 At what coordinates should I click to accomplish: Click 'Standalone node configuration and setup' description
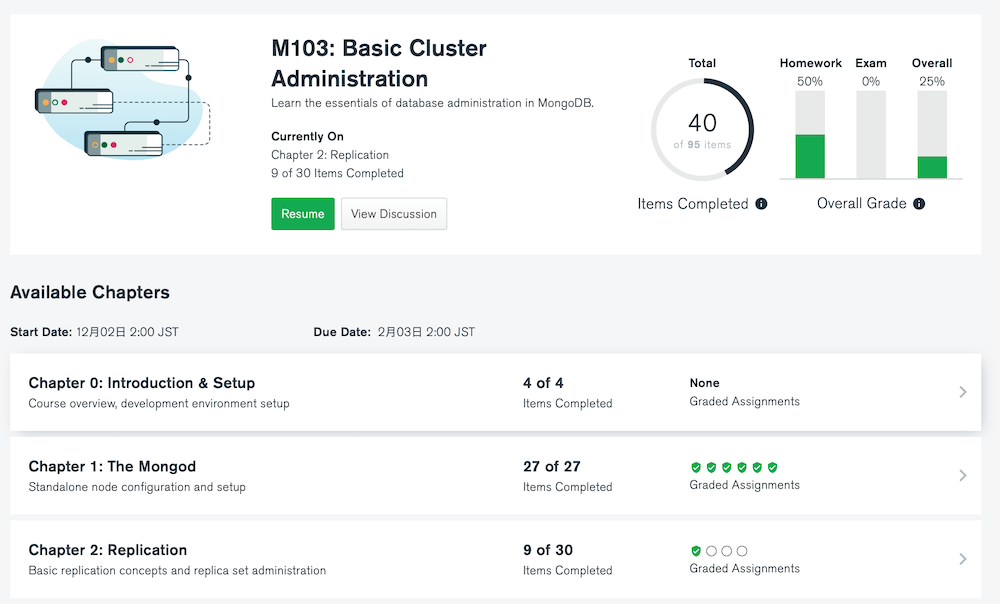[x=137, y=487]
